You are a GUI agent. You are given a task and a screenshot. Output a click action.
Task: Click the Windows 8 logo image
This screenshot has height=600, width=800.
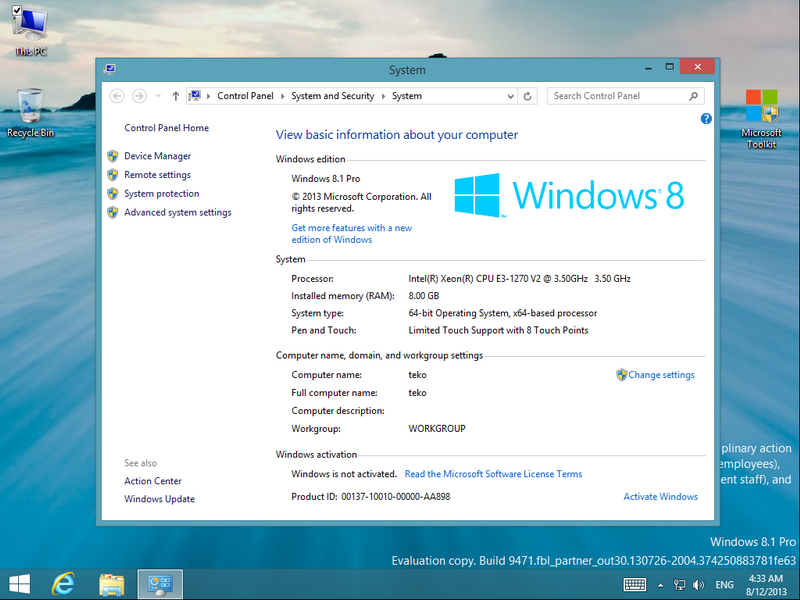569,195
